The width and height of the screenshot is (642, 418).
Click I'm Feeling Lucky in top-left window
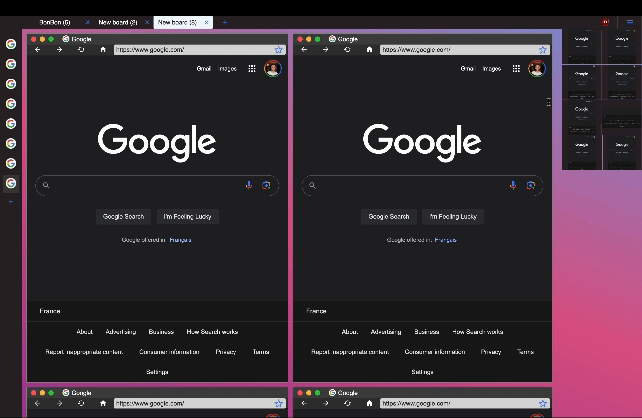(188, 217)
